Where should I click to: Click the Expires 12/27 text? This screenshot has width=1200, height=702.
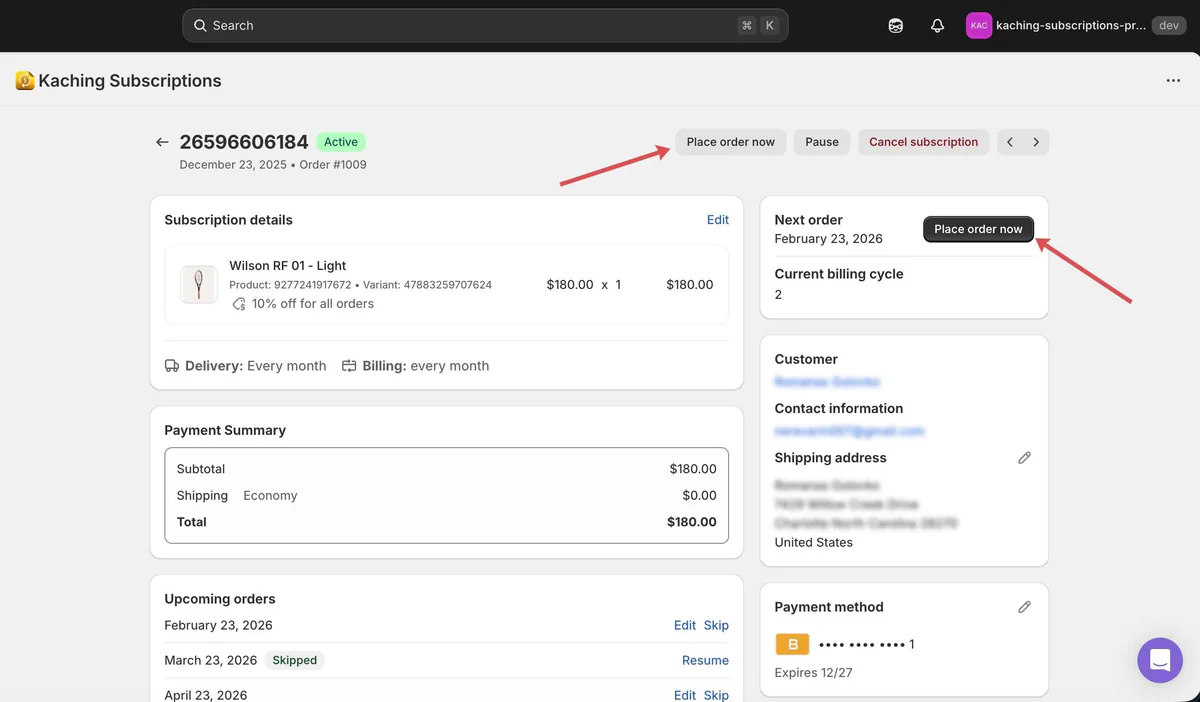pyautogui.click(x=814, y=673)
